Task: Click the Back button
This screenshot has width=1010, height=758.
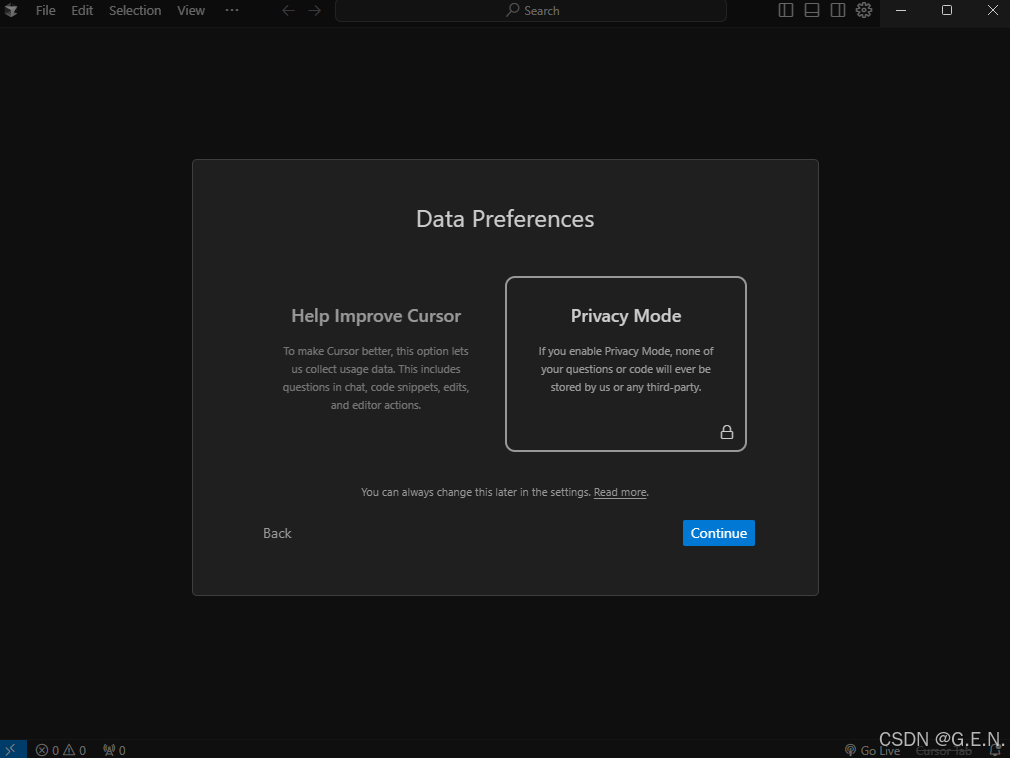Action: coord(277,533)
